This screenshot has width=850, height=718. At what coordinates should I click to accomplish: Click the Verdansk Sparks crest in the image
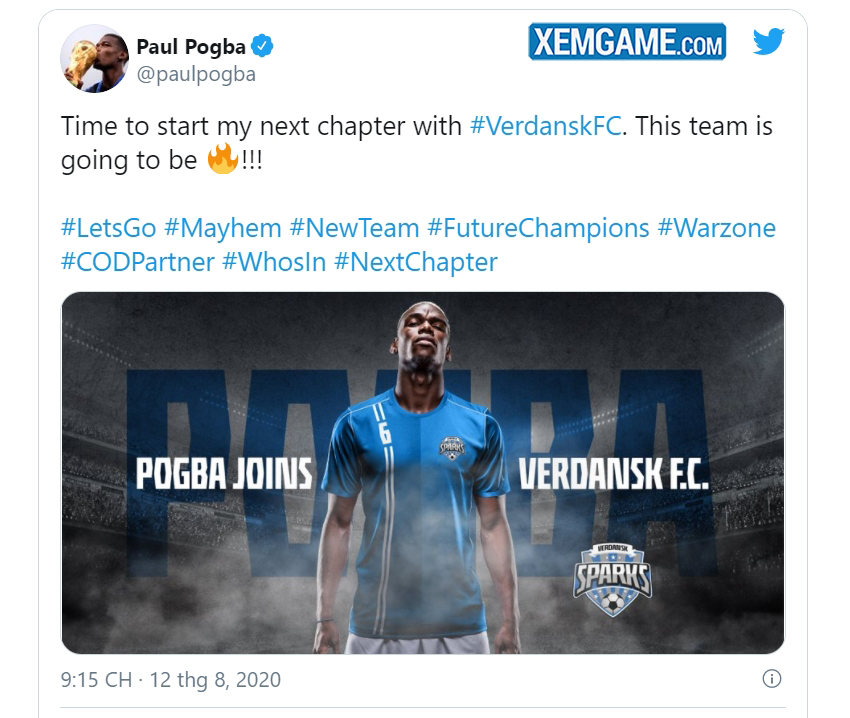613,580
